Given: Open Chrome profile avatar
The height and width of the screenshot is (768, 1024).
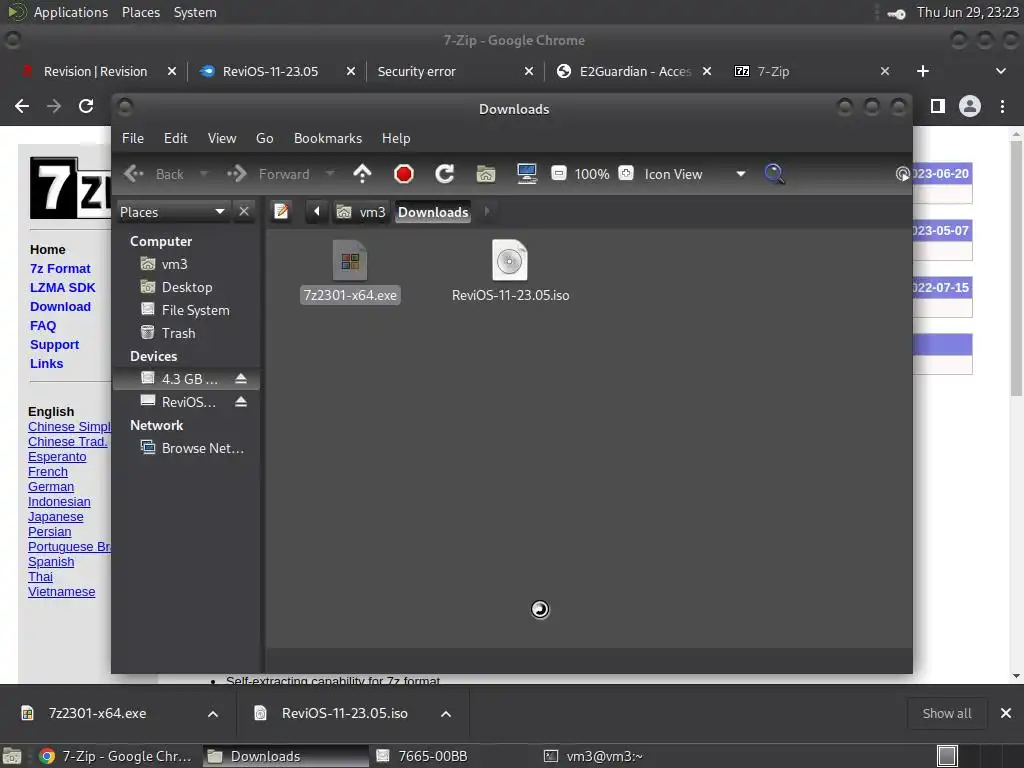Looking at the screenshot, I should click(x=970, y=106).
